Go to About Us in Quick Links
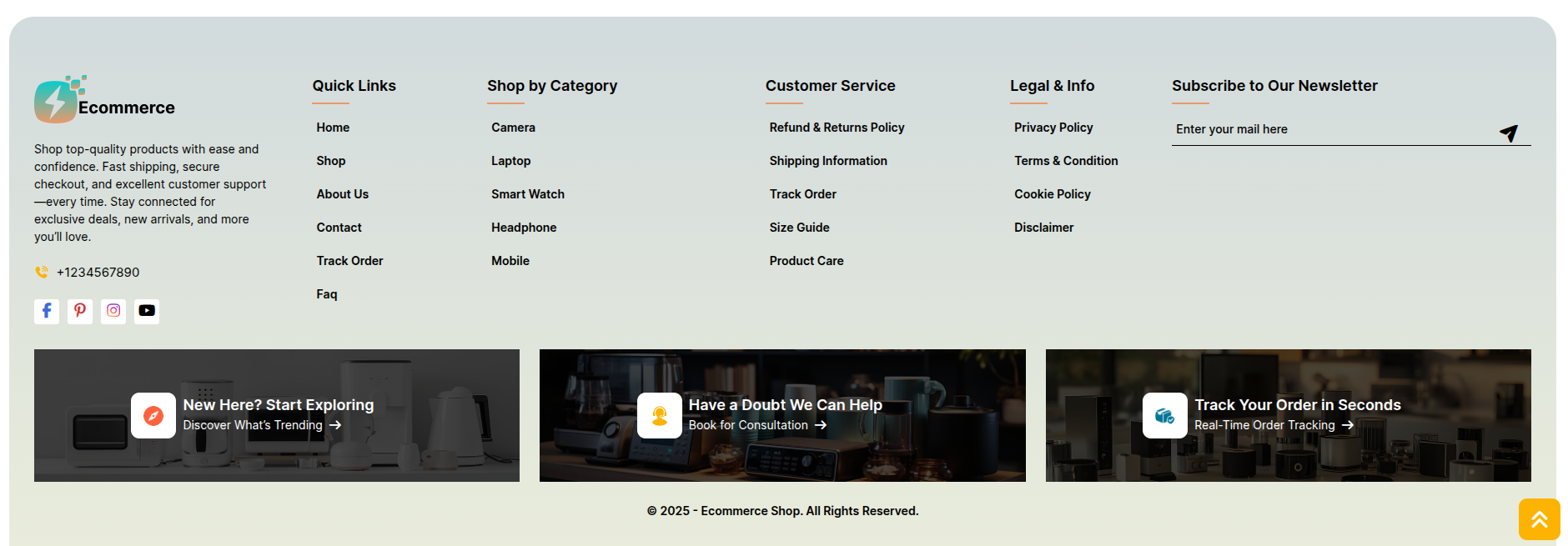 342,194
